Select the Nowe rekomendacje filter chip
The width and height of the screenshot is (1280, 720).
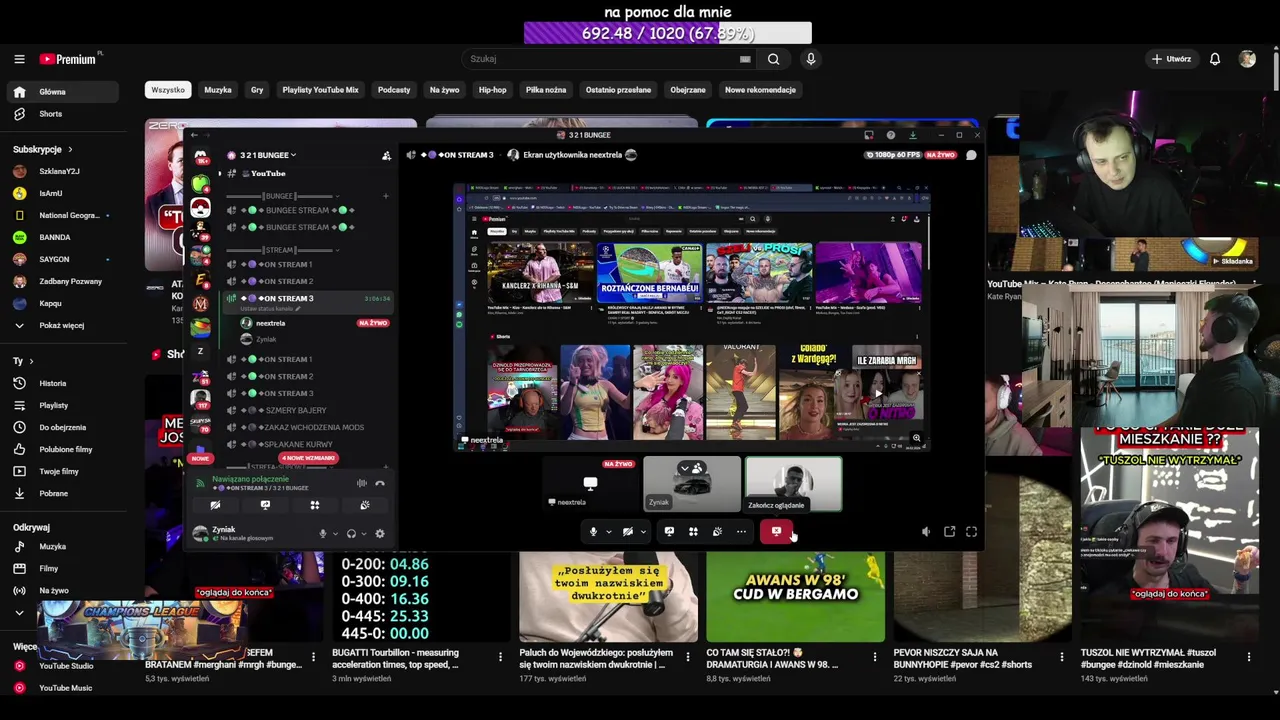pyautogui.click(x=760, y=90)
